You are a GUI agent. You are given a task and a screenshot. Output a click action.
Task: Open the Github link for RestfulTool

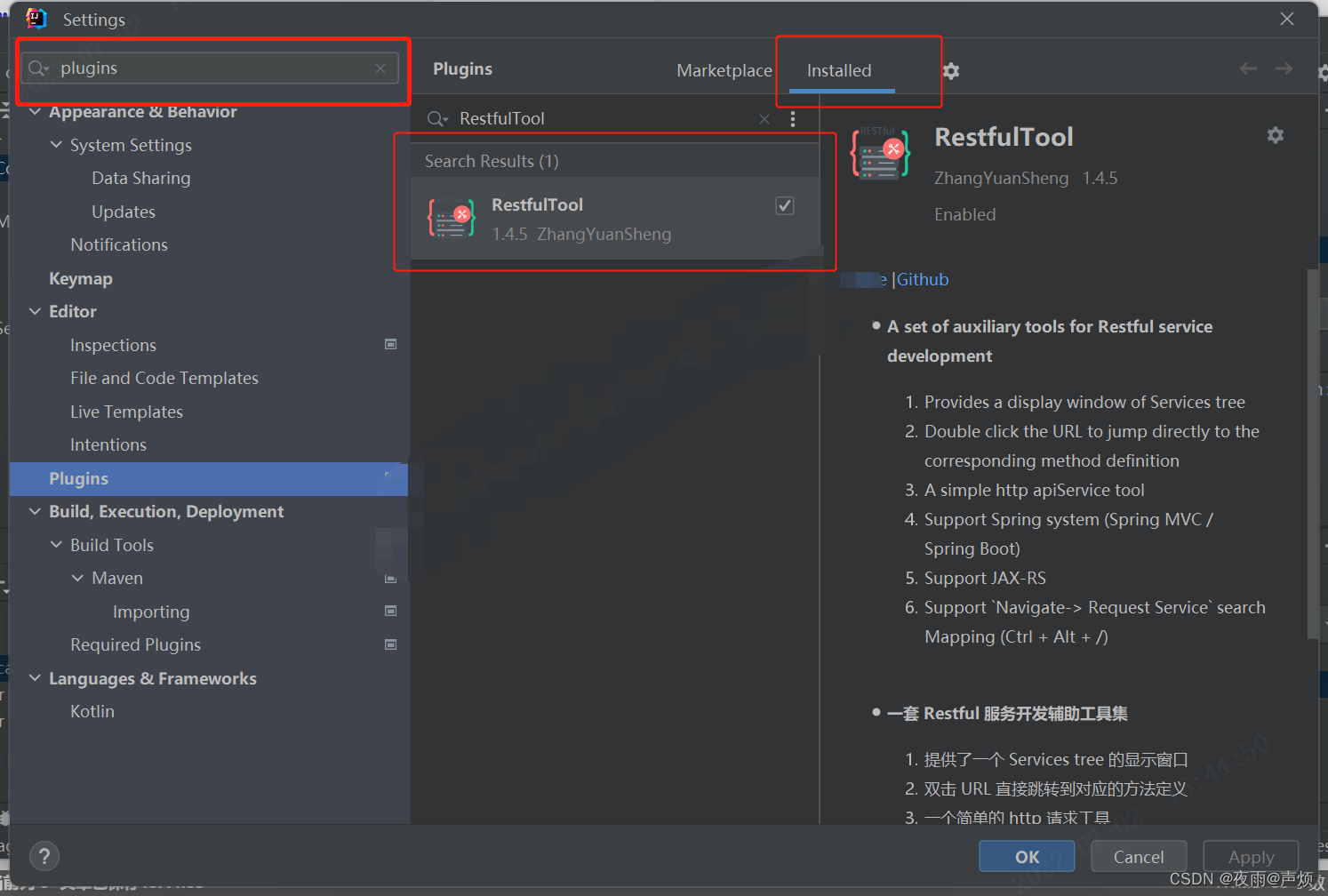click(x=922, y=279)
